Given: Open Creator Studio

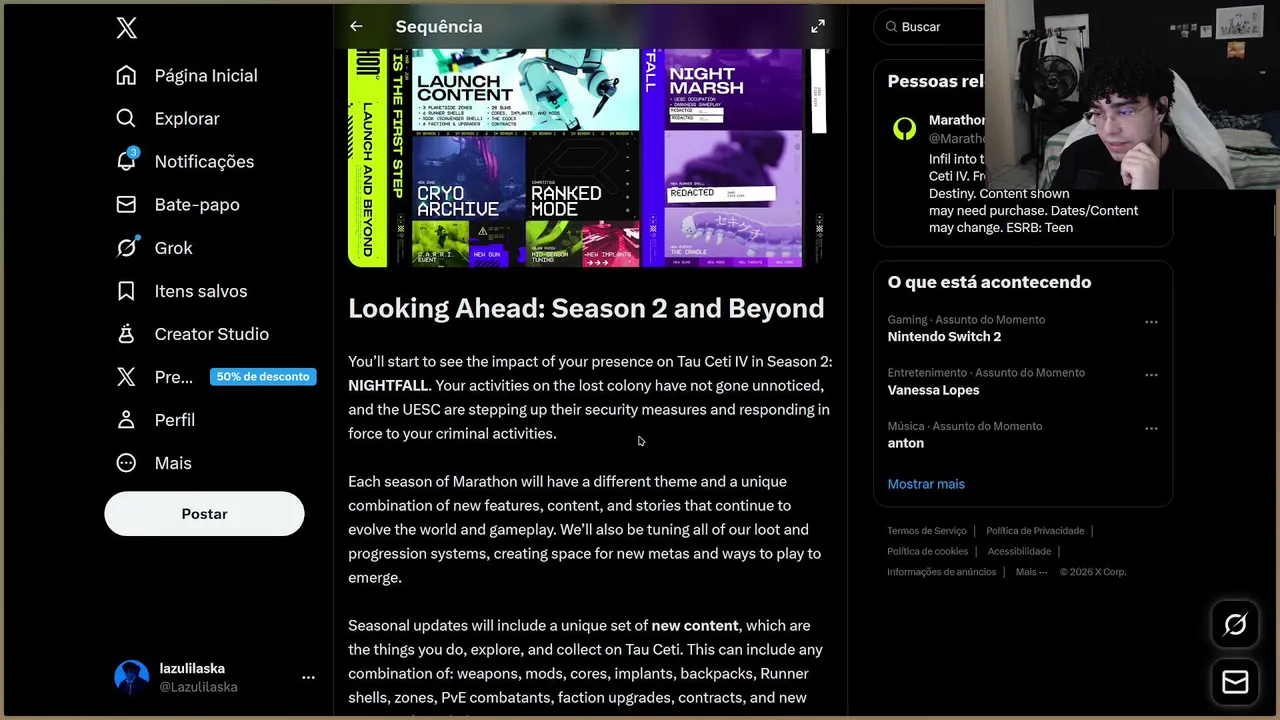Looking at the screenshot, I should (x=192, y=333).
